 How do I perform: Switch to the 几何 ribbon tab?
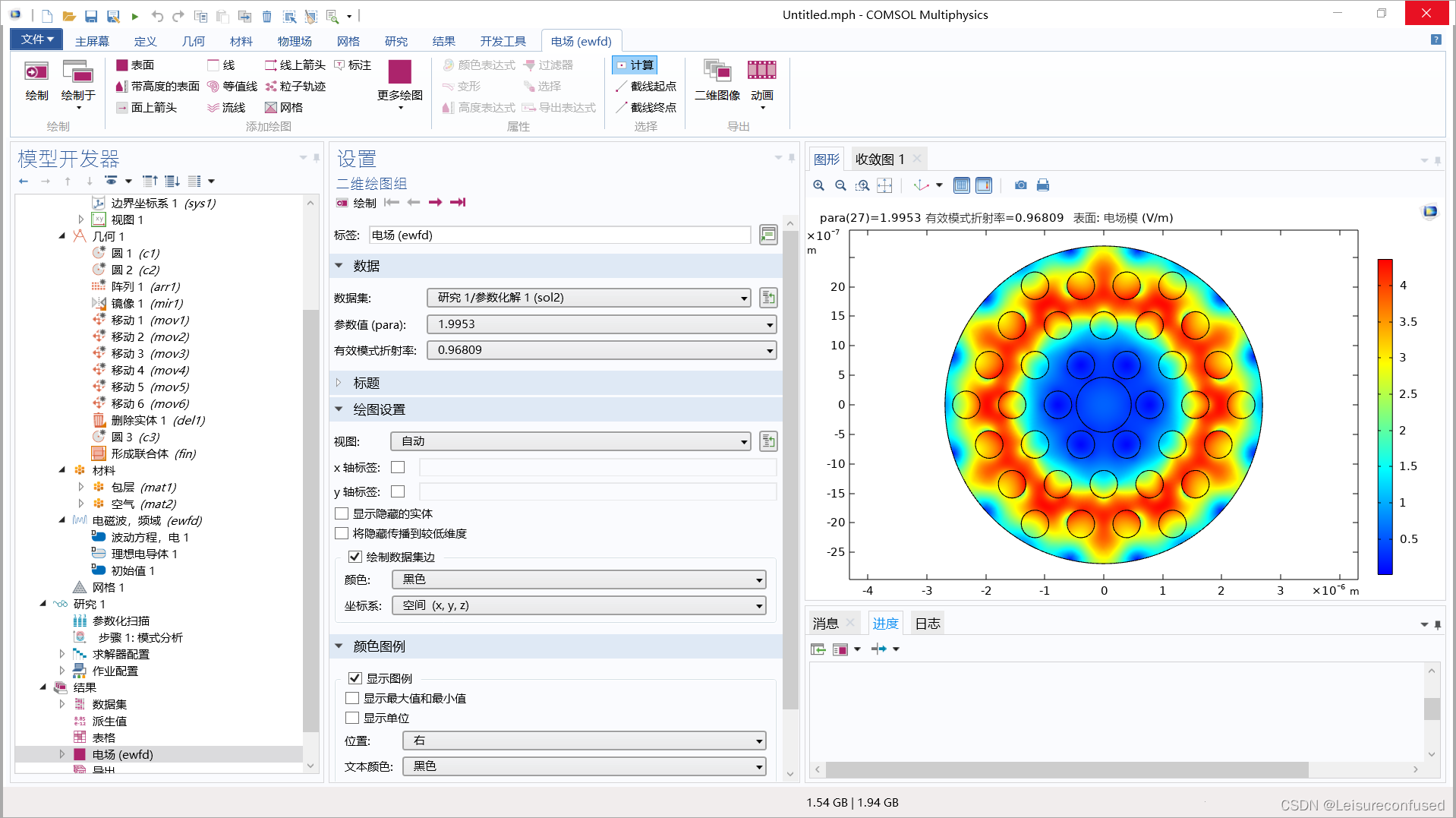[x=193, y=41]
